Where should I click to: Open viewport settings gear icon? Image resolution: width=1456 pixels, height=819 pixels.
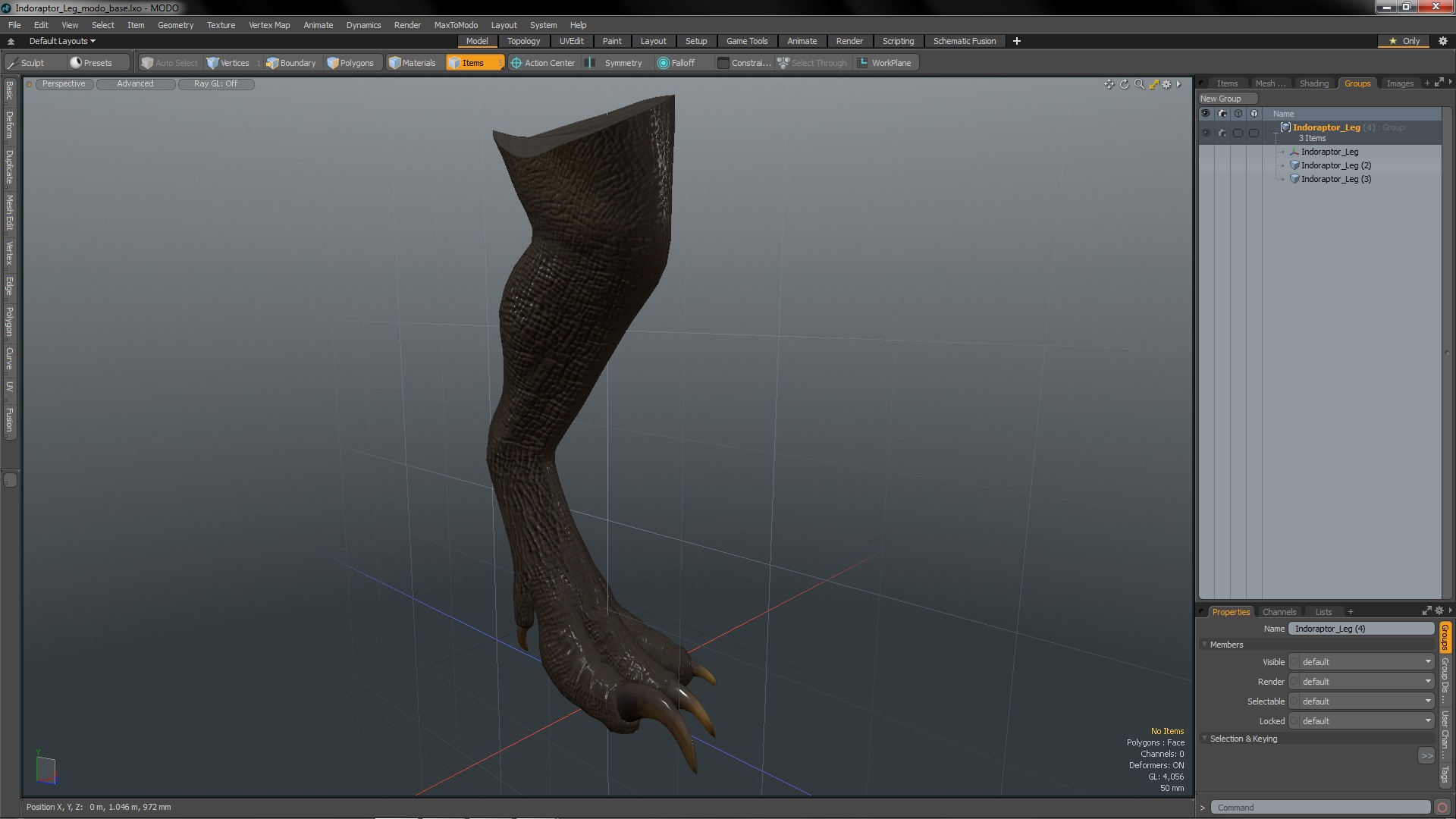pyautogui.click(x=1167, y=84)
